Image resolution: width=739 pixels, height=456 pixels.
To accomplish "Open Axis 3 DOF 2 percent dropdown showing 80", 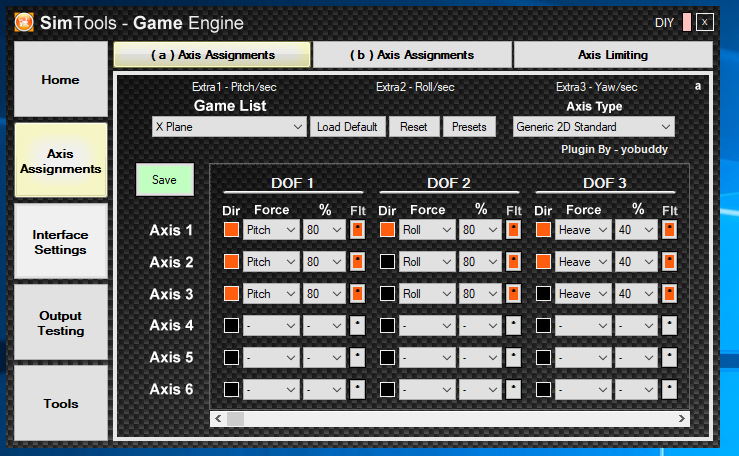I will pyautogui.click(x=480, y=294).
